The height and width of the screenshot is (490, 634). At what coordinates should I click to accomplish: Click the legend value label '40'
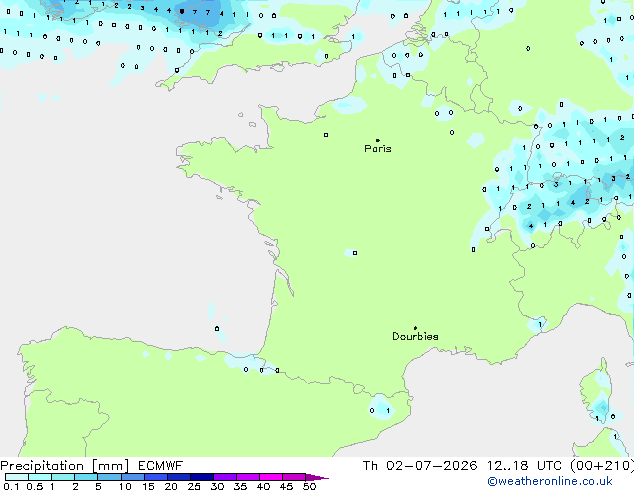point(263,486)
